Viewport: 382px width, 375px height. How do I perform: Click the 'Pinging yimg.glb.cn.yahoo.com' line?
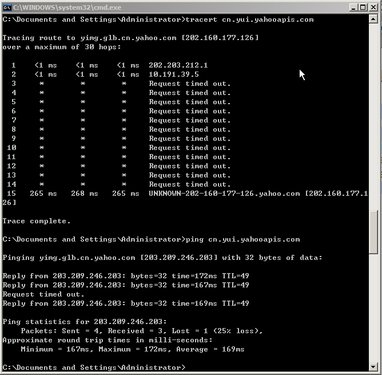click(162, 258)
